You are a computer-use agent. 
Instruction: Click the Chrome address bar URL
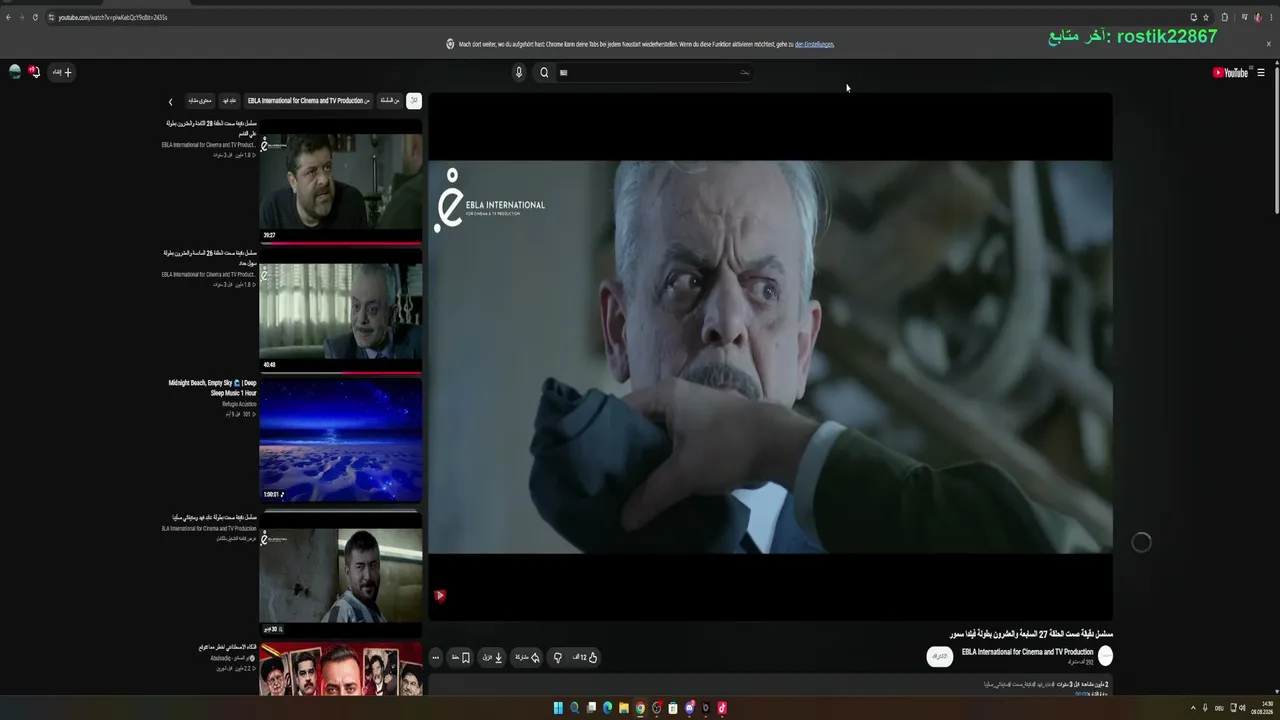113,17
